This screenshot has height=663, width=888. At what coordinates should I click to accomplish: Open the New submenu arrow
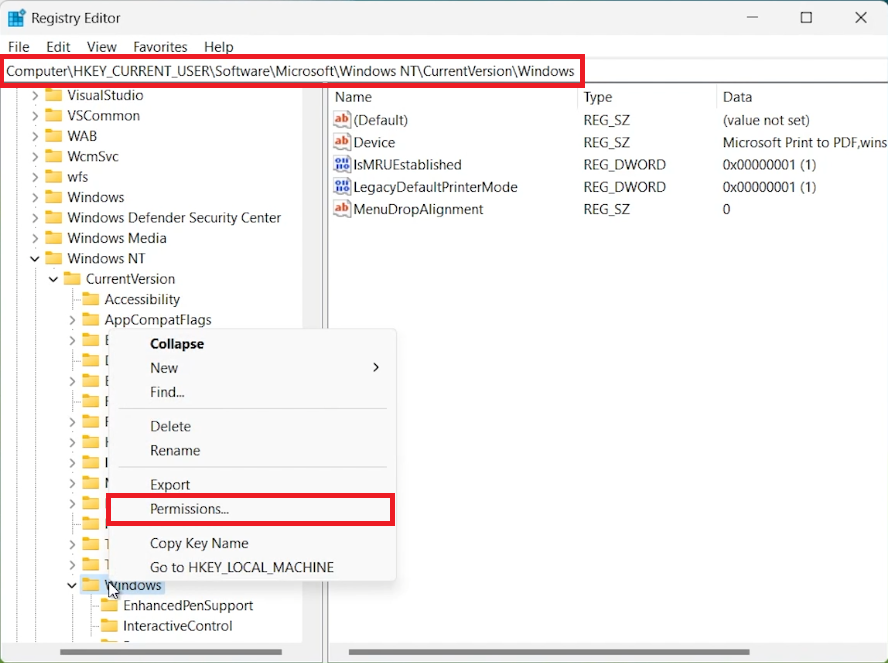point(376,368)
